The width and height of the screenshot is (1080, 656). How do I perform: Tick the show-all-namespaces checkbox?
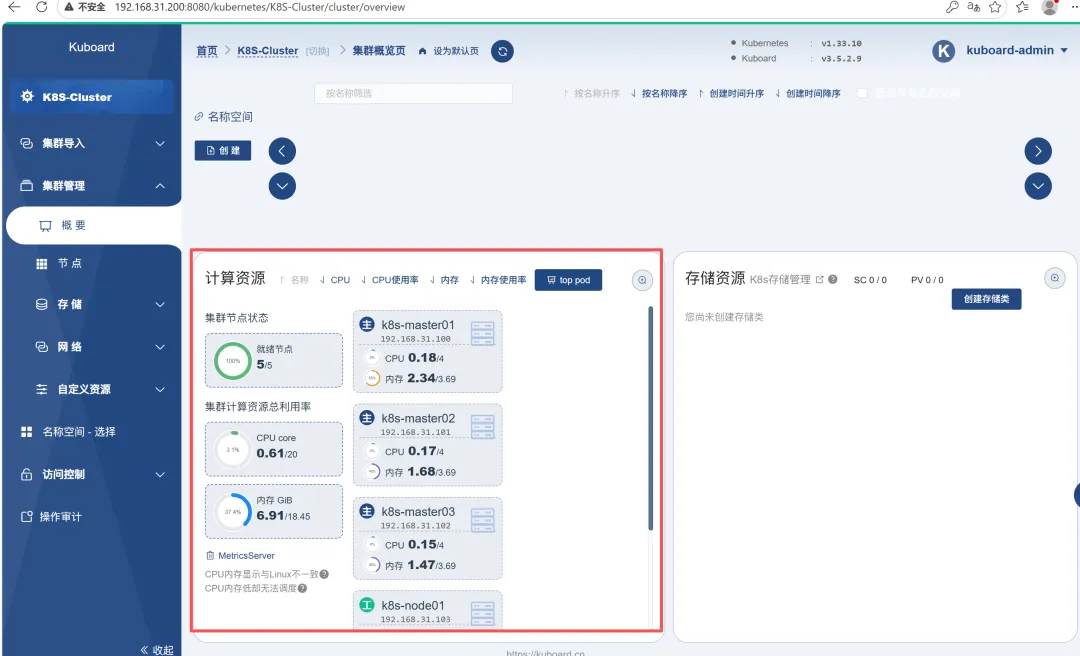pyautogui.click(x=862, y=93)
